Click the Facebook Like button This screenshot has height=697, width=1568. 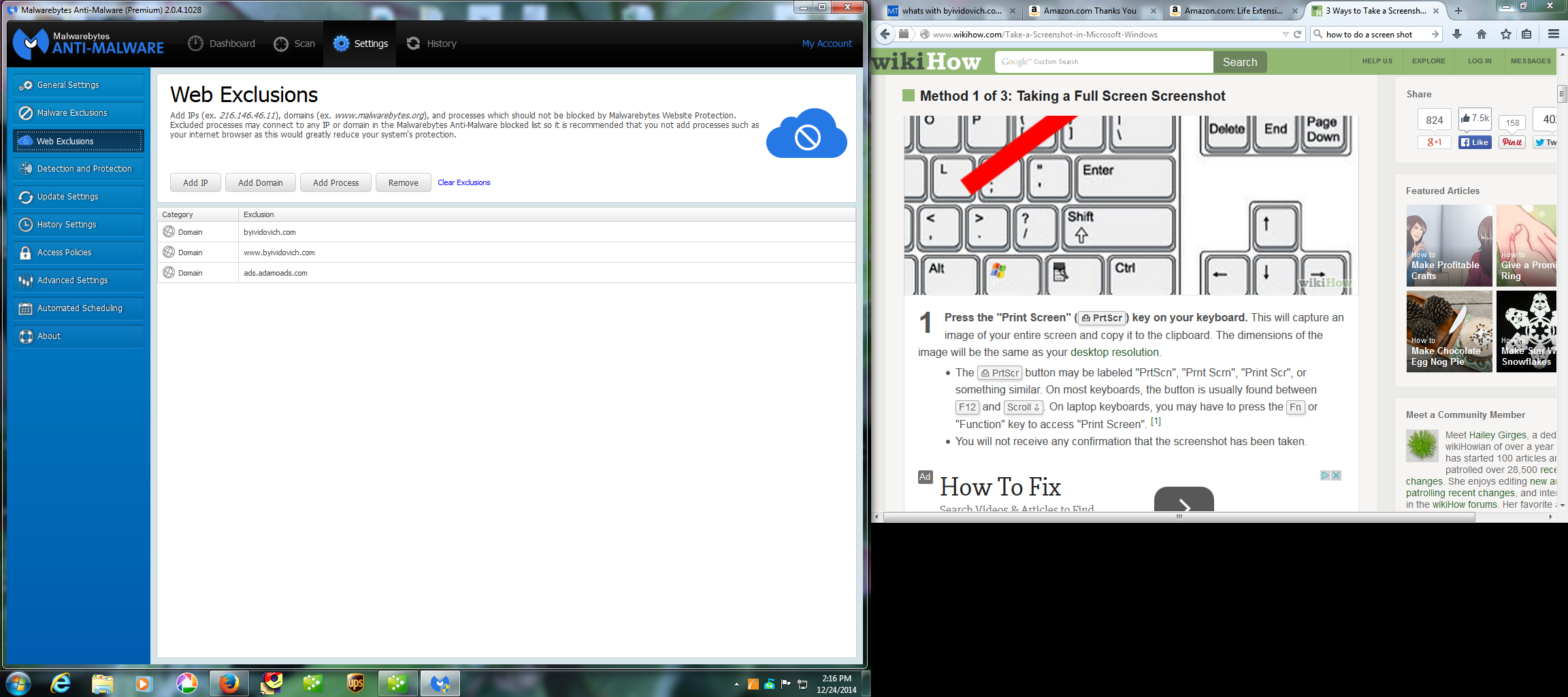[x=1475, y=142]
